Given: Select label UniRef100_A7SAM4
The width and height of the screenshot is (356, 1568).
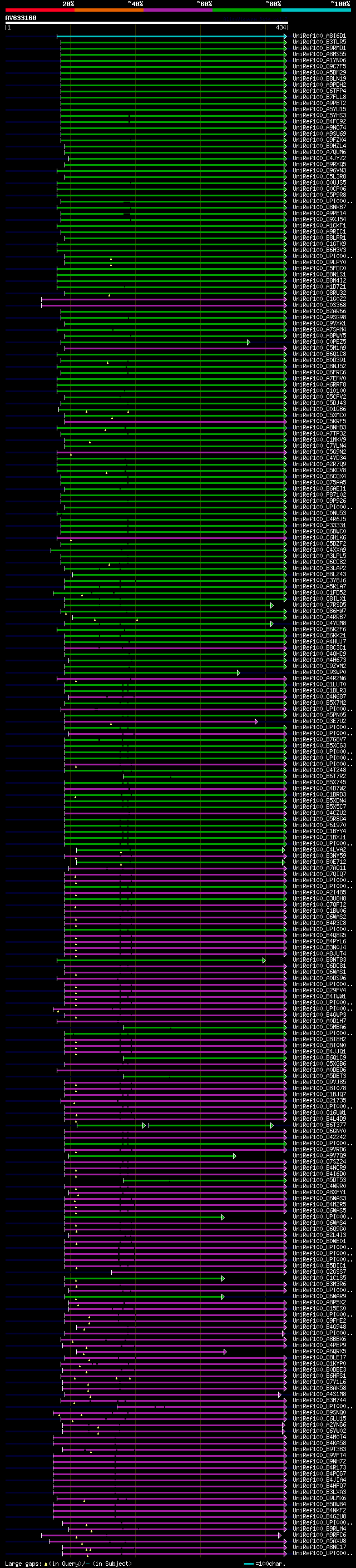Looking at the screenshot, I should (x=319, y=329).
